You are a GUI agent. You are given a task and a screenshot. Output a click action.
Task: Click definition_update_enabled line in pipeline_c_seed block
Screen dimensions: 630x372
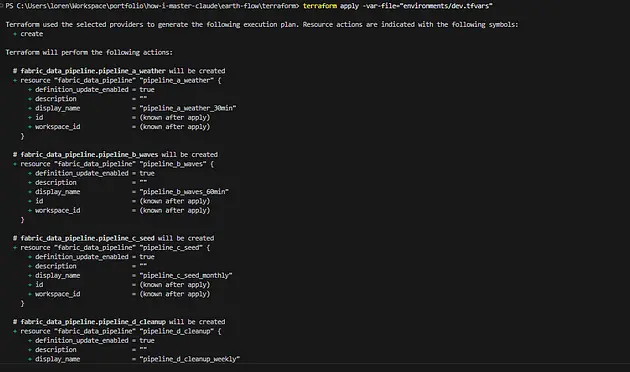click(x=91, y=257)
